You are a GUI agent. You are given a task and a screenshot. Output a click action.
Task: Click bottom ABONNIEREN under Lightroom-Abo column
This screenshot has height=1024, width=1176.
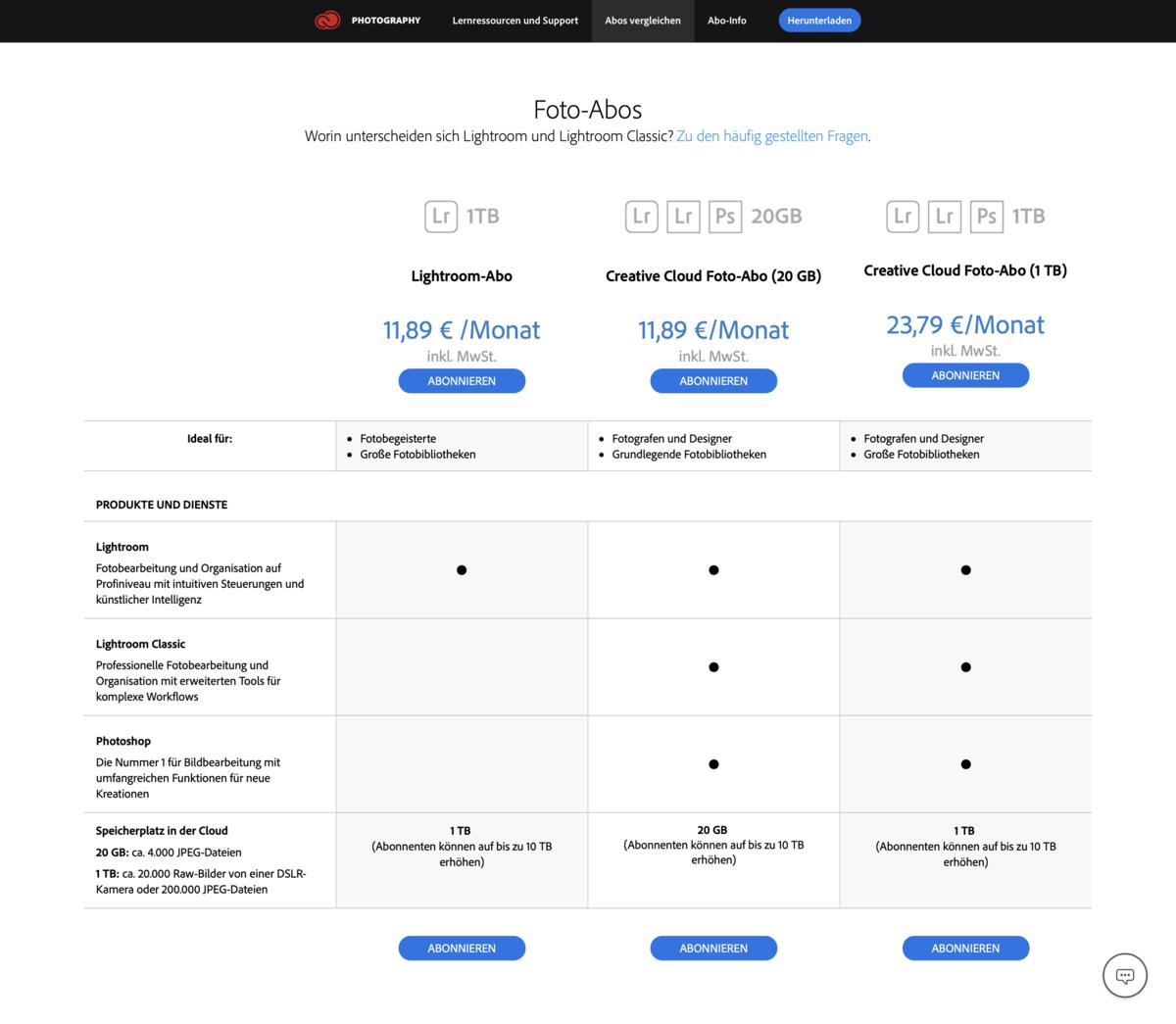(462, 949)
